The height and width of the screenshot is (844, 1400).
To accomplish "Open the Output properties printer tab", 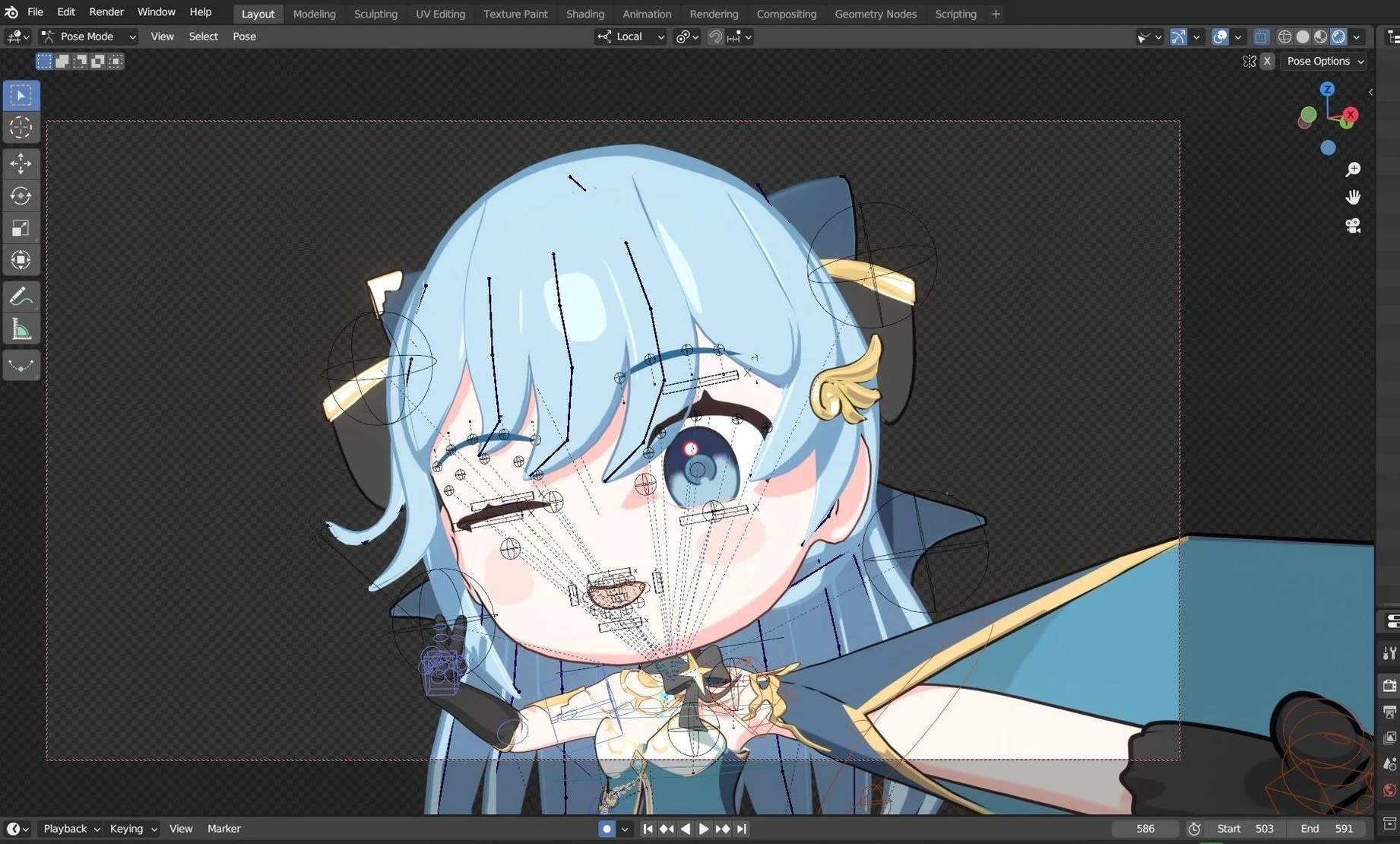I will coord(1389,712).
